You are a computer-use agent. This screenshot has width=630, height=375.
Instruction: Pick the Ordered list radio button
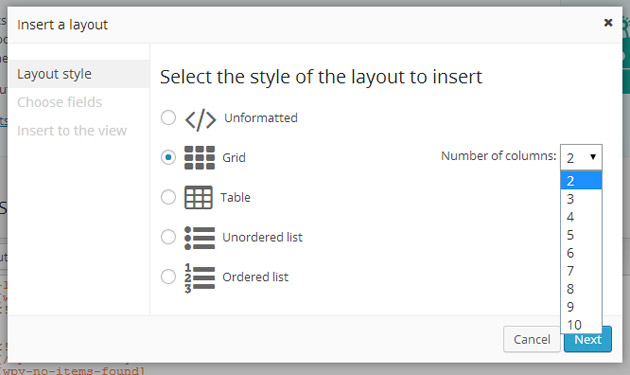168,277
